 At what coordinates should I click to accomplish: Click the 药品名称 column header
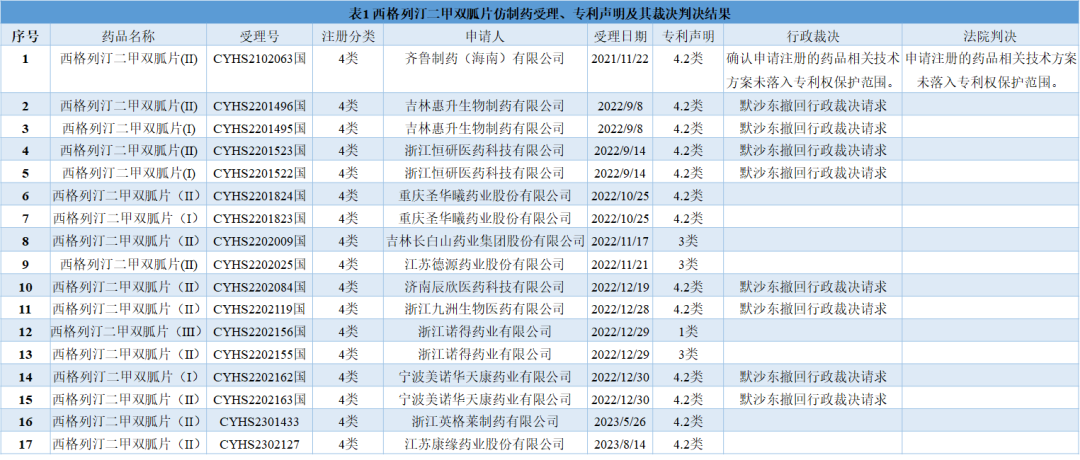(128, 36)
